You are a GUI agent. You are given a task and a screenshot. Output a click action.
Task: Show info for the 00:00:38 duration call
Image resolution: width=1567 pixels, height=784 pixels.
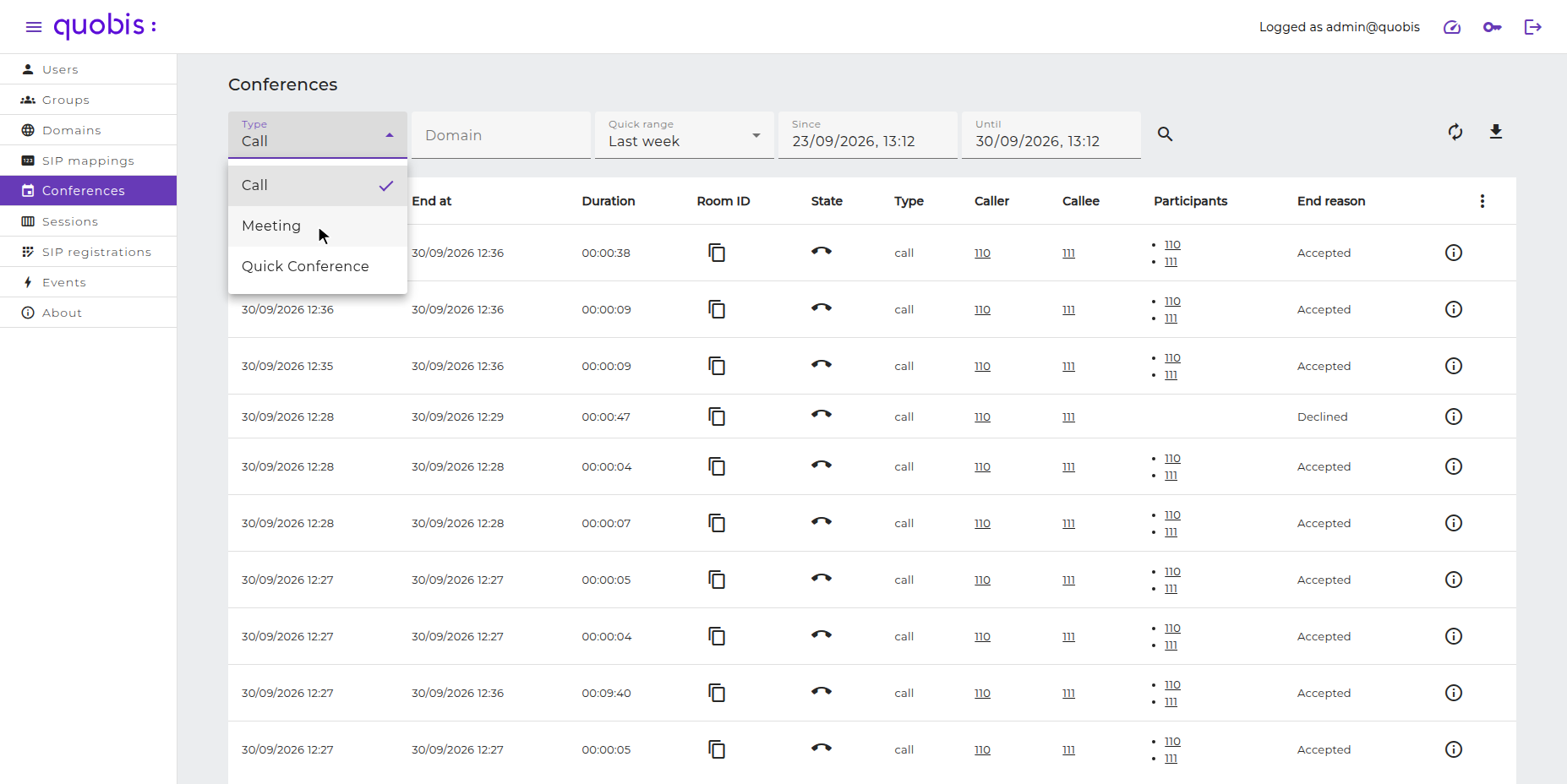coord(1454,253)
